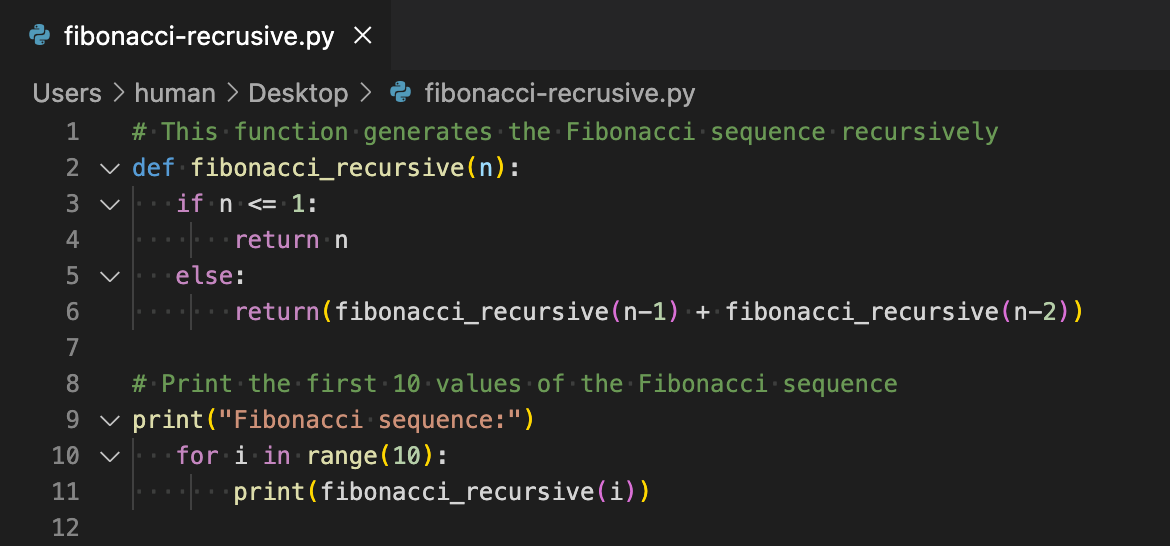
Task: Place cursor on the "return n" statement
Action: (x=291, y=240)
